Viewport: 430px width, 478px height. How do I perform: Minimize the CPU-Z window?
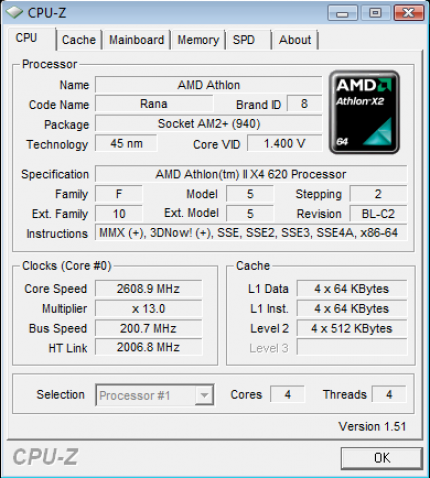(342, 13)
